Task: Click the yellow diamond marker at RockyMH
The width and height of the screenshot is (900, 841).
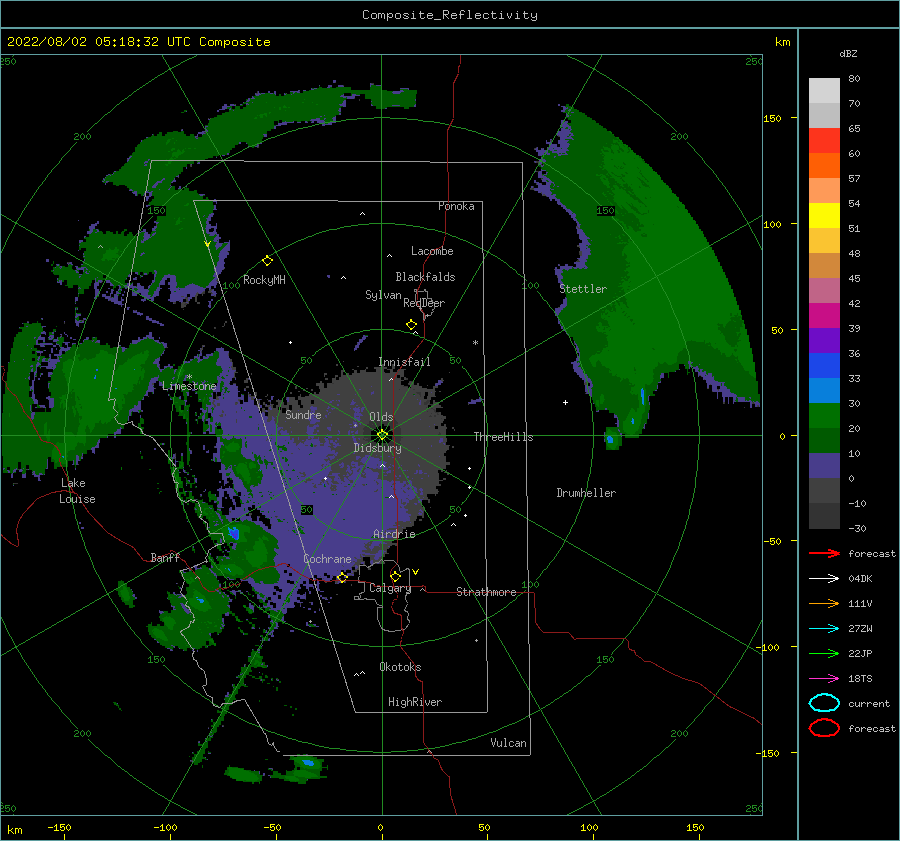Action: (267, 261)
